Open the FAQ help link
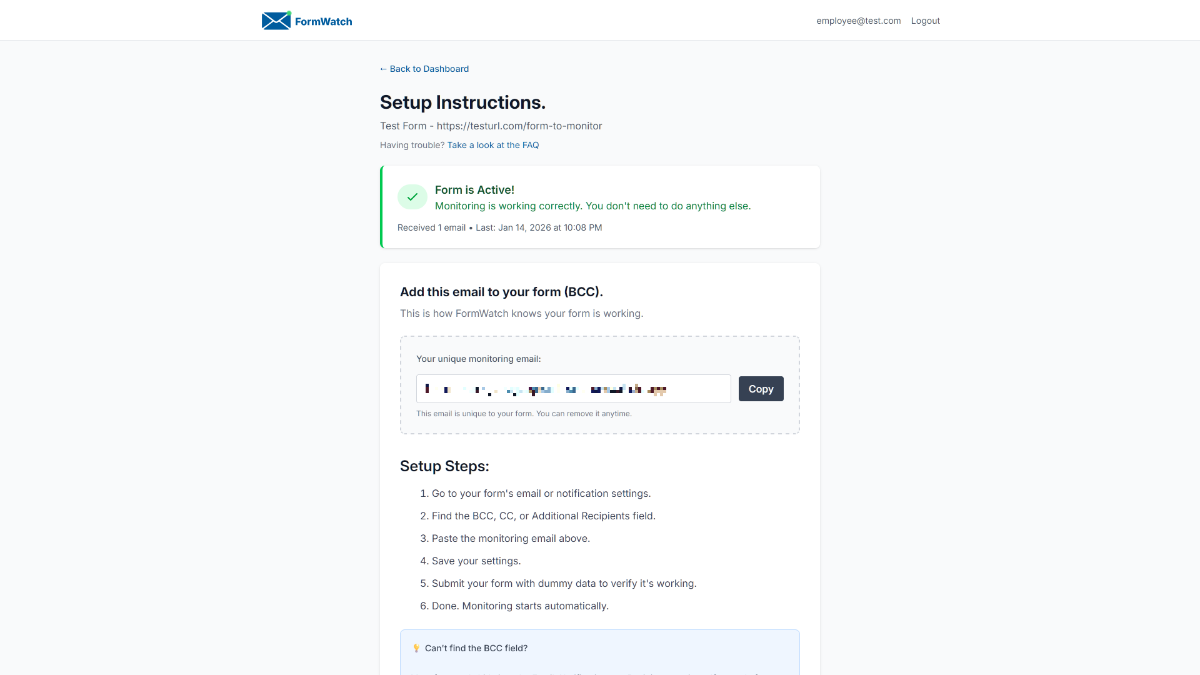This screenshot has height=675, width=1200. tap(493, 145)
